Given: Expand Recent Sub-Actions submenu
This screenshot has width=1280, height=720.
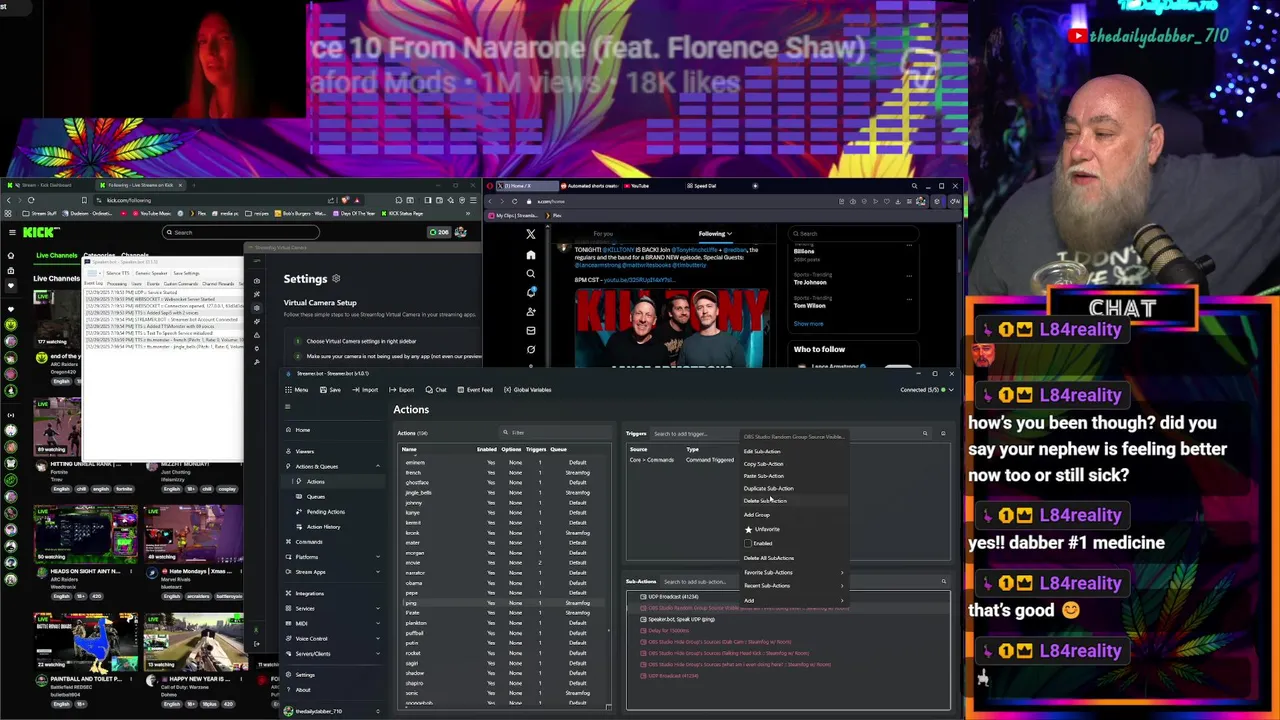Looking at the screenshot, I should point(794,586).
